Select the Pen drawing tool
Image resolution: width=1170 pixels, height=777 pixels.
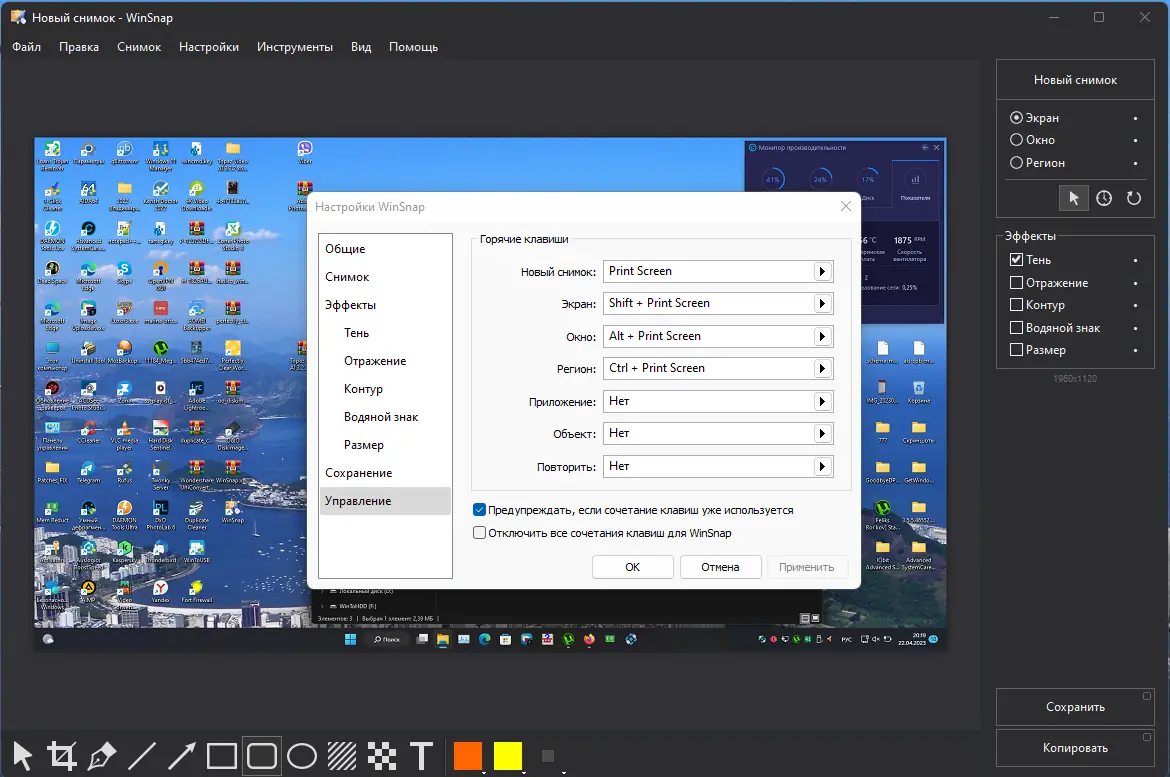tap(101, 756)
